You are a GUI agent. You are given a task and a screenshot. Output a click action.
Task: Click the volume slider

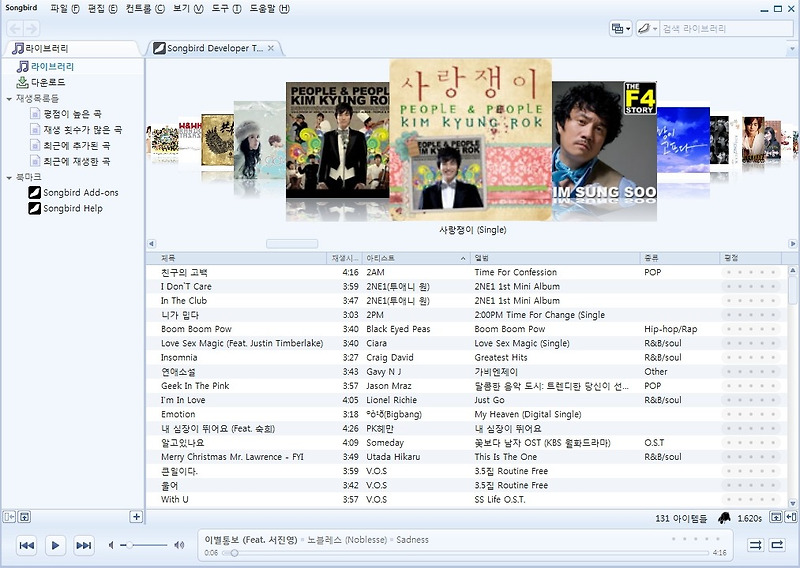[145, 546]
